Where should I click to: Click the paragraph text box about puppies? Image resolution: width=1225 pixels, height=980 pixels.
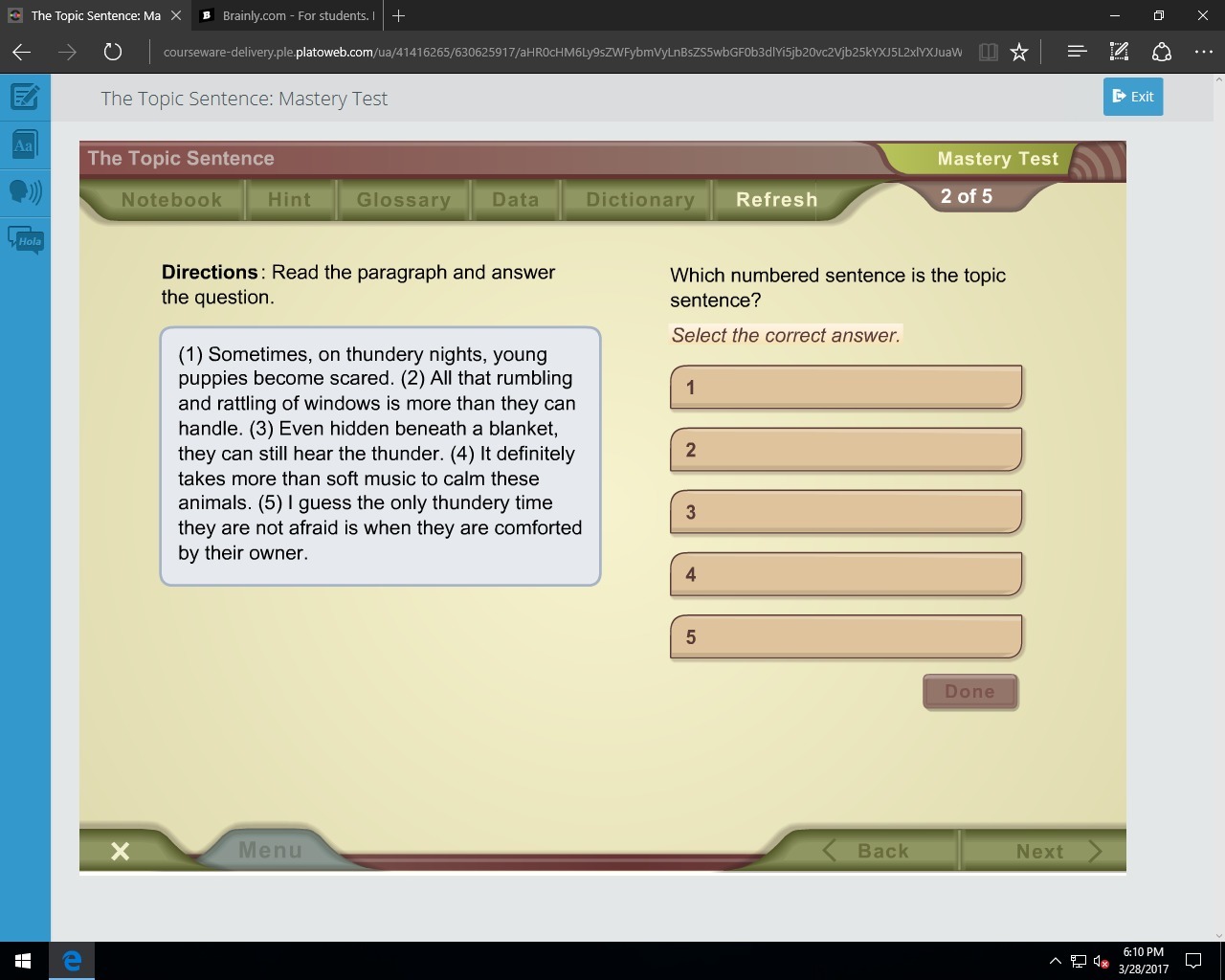click(380, 456)
